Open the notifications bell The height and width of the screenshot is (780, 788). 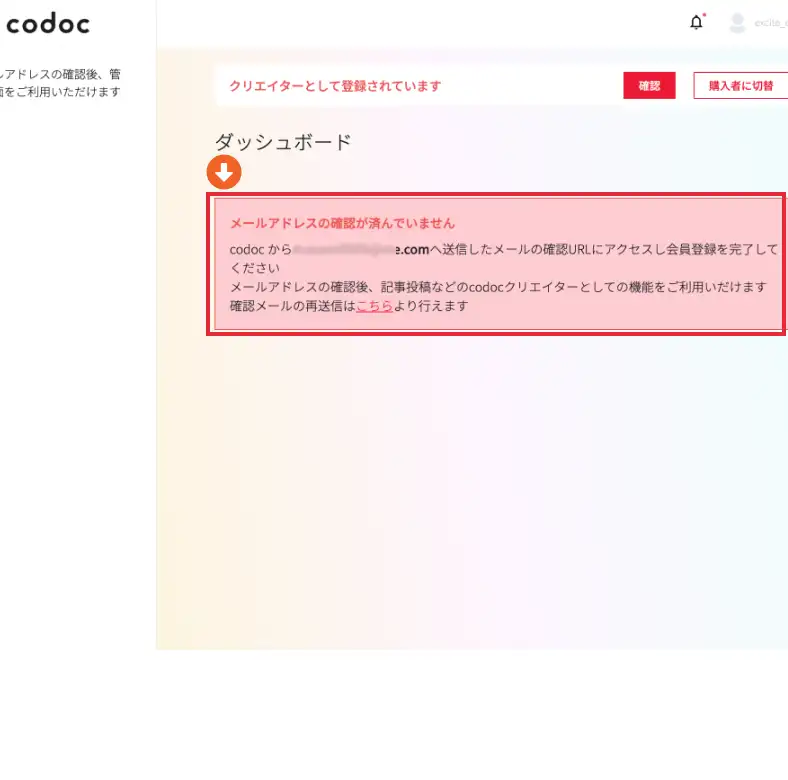click(696, 23)
